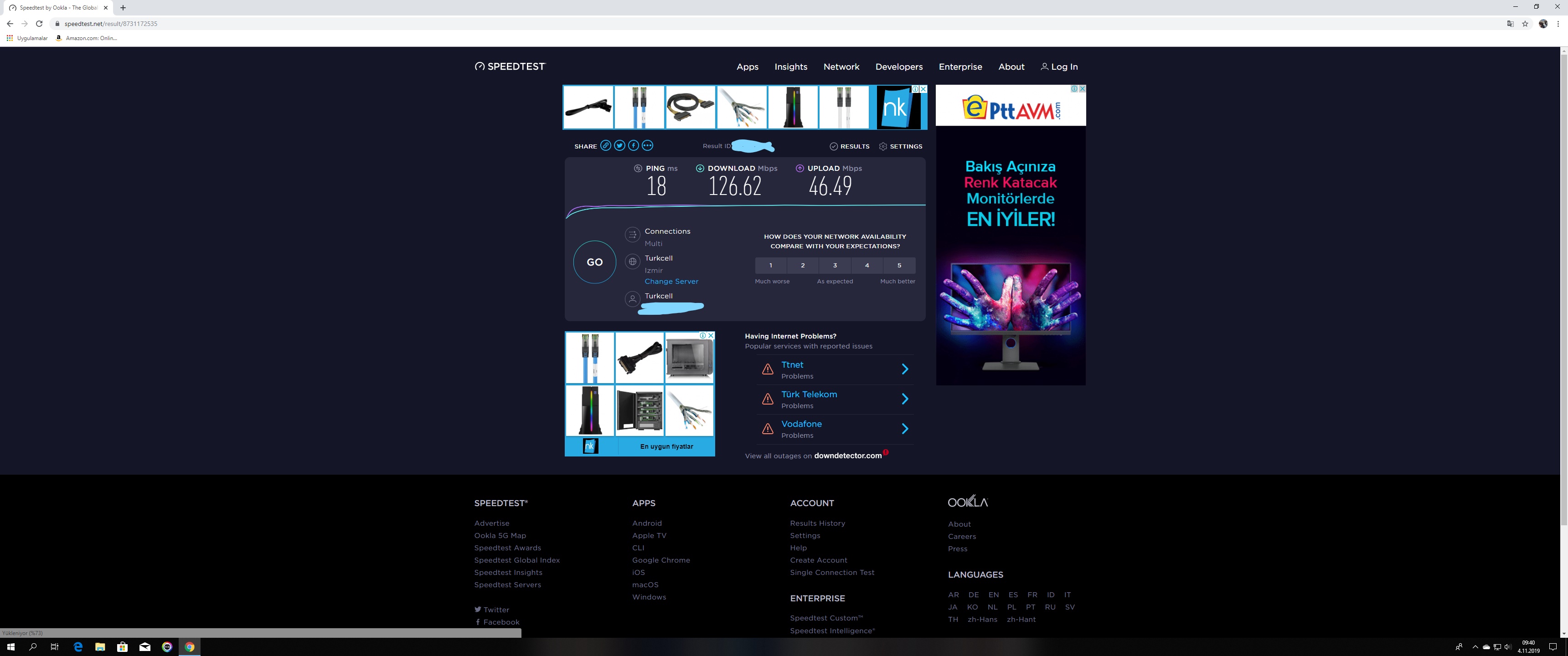Click Log In with person icon
The width and height of the screenshot is (1568, 656).
click(1059, 67)
